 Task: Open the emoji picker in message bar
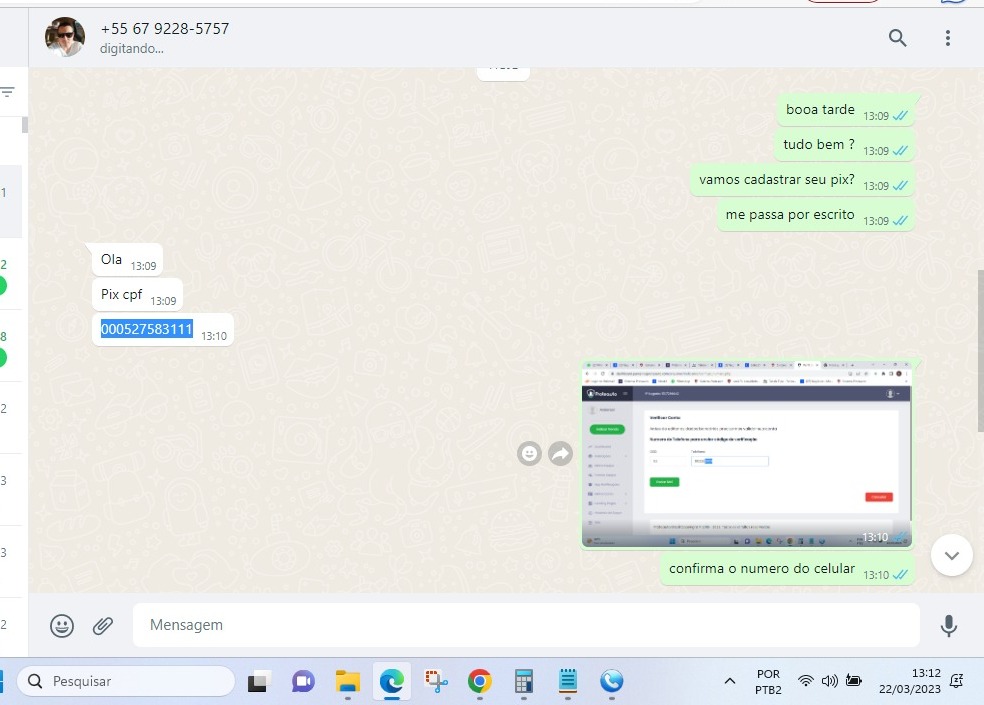click(62, 625)
